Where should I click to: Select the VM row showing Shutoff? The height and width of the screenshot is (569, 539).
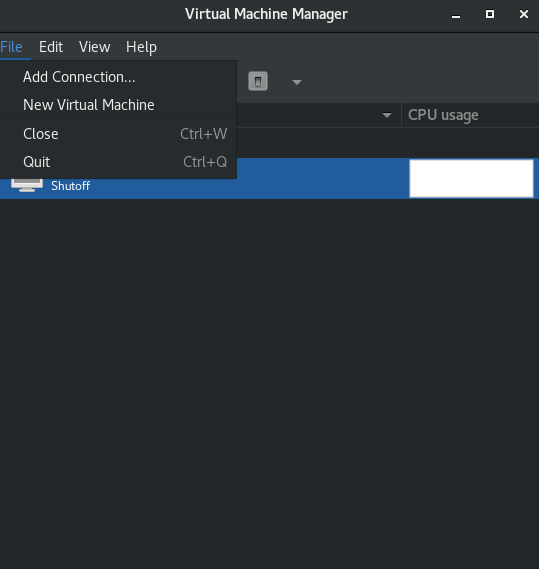269,179
